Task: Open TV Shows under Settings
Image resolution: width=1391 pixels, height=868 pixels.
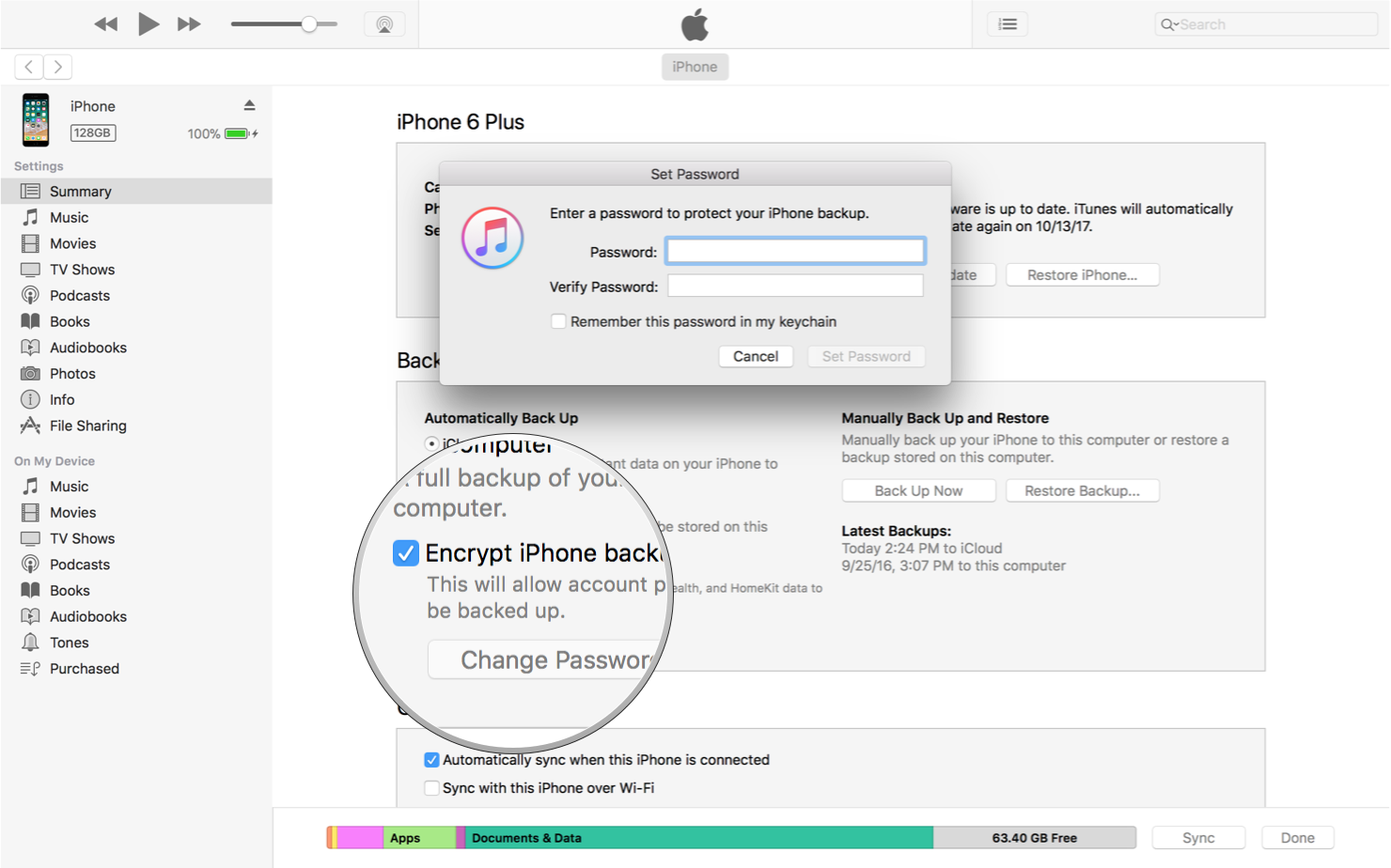Action: coord(136,270)
